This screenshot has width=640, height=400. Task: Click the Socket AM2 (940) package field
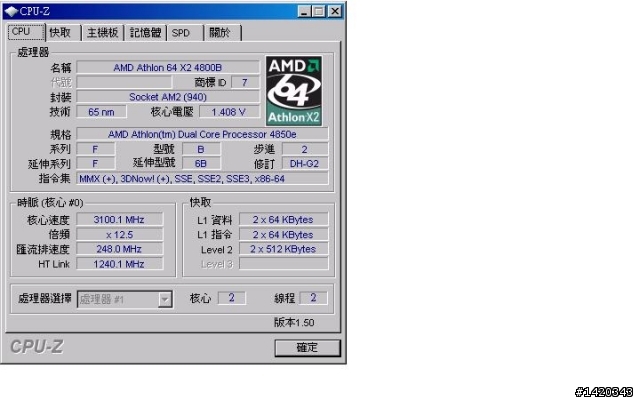[168, 97]
